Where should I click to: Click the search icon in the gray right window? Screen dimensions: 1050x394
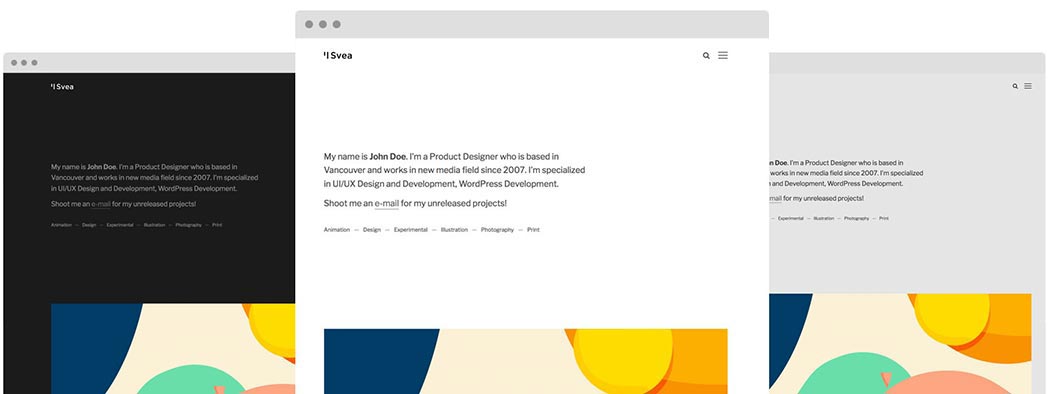1015,86
